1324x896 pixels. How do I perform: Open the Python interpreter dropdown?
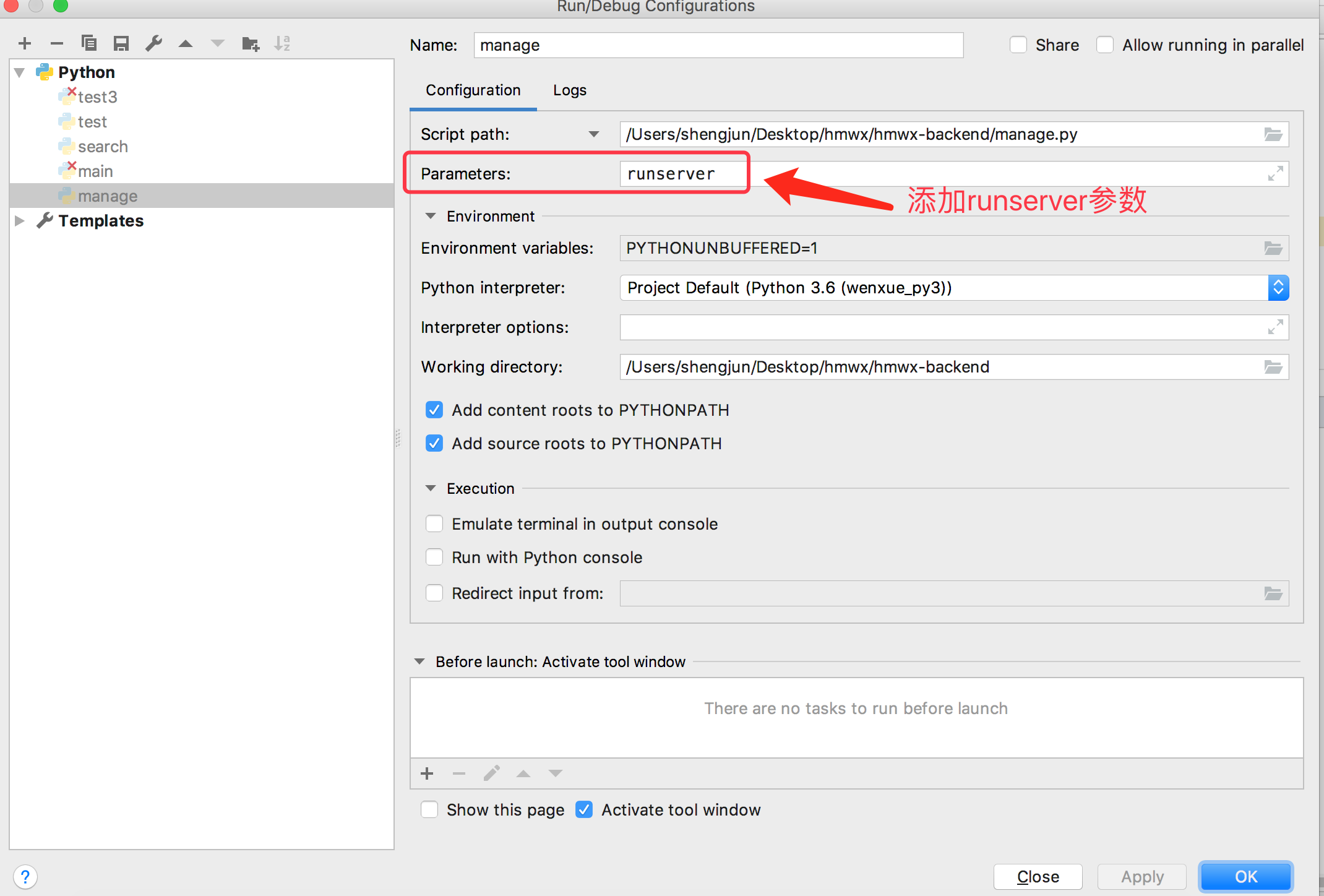pyautogui.click(x=1278, y=288)
